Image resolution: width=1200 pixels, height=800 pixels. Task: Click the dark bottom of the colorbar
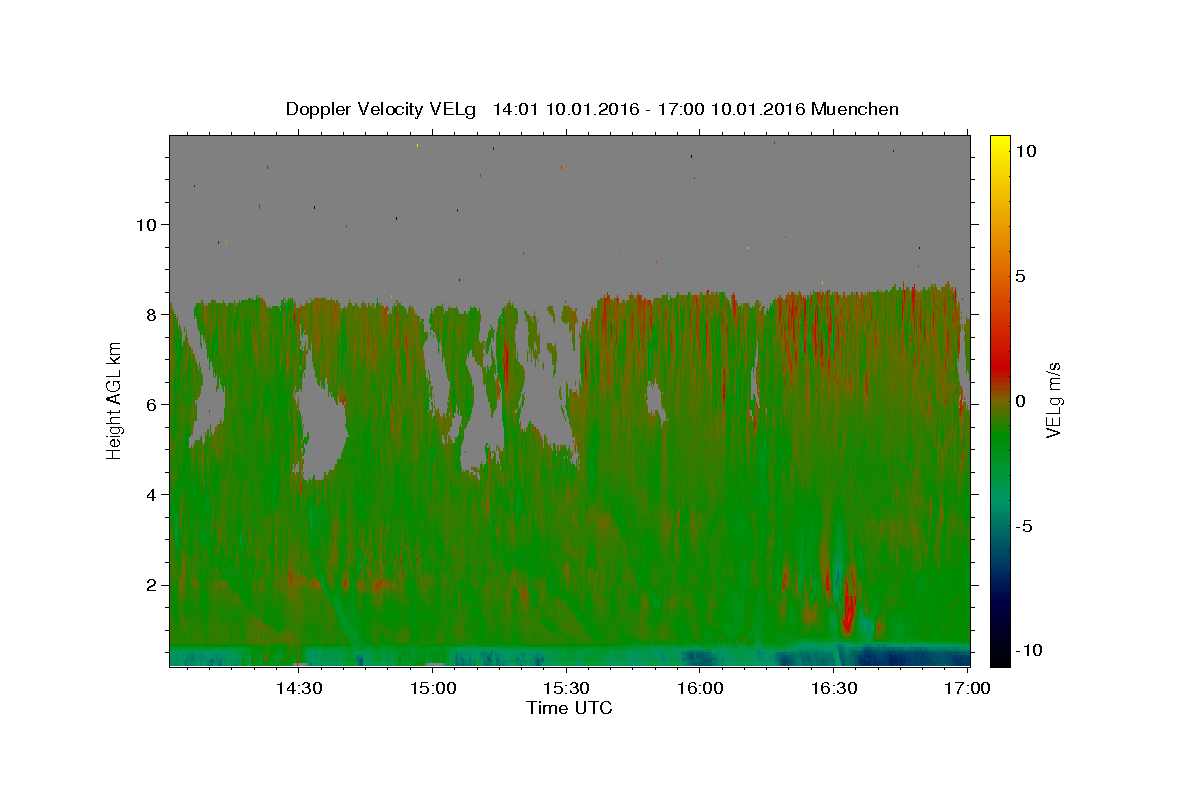999,655
